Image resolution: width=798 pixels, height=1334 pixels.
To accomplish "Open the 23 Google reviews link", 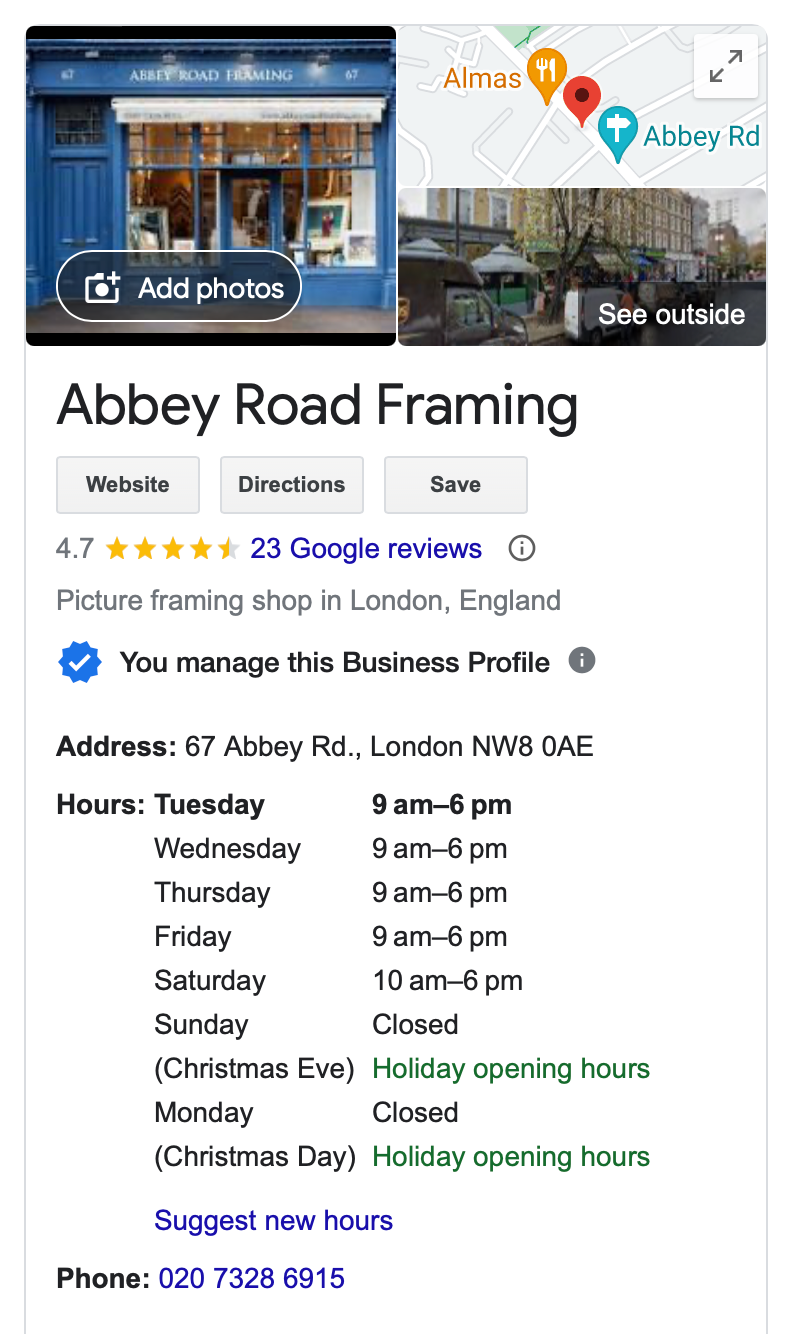I will coord(366,548).
